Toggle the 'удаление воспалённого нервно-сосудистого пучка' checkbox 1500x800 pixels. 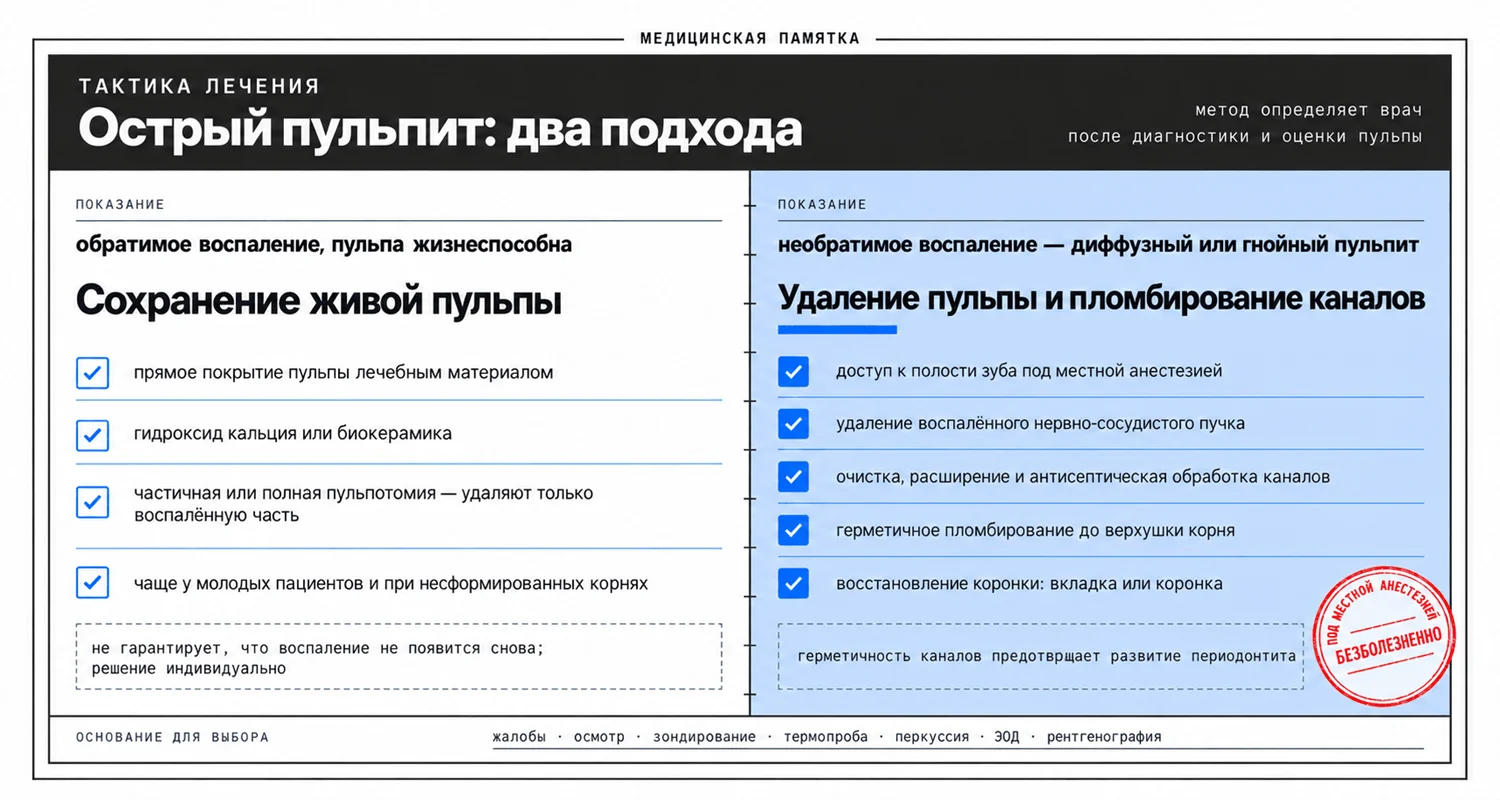point(793,423)
